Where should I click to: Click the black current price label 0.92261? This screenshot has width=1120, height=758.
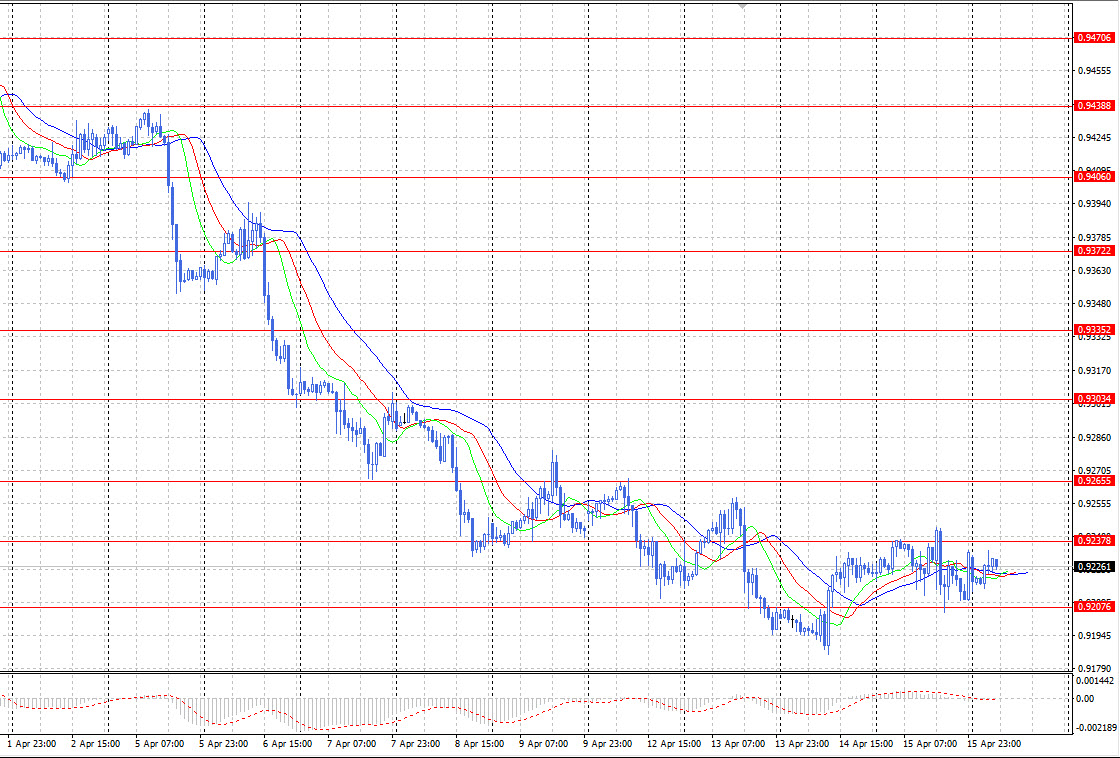coord(1094,567)
